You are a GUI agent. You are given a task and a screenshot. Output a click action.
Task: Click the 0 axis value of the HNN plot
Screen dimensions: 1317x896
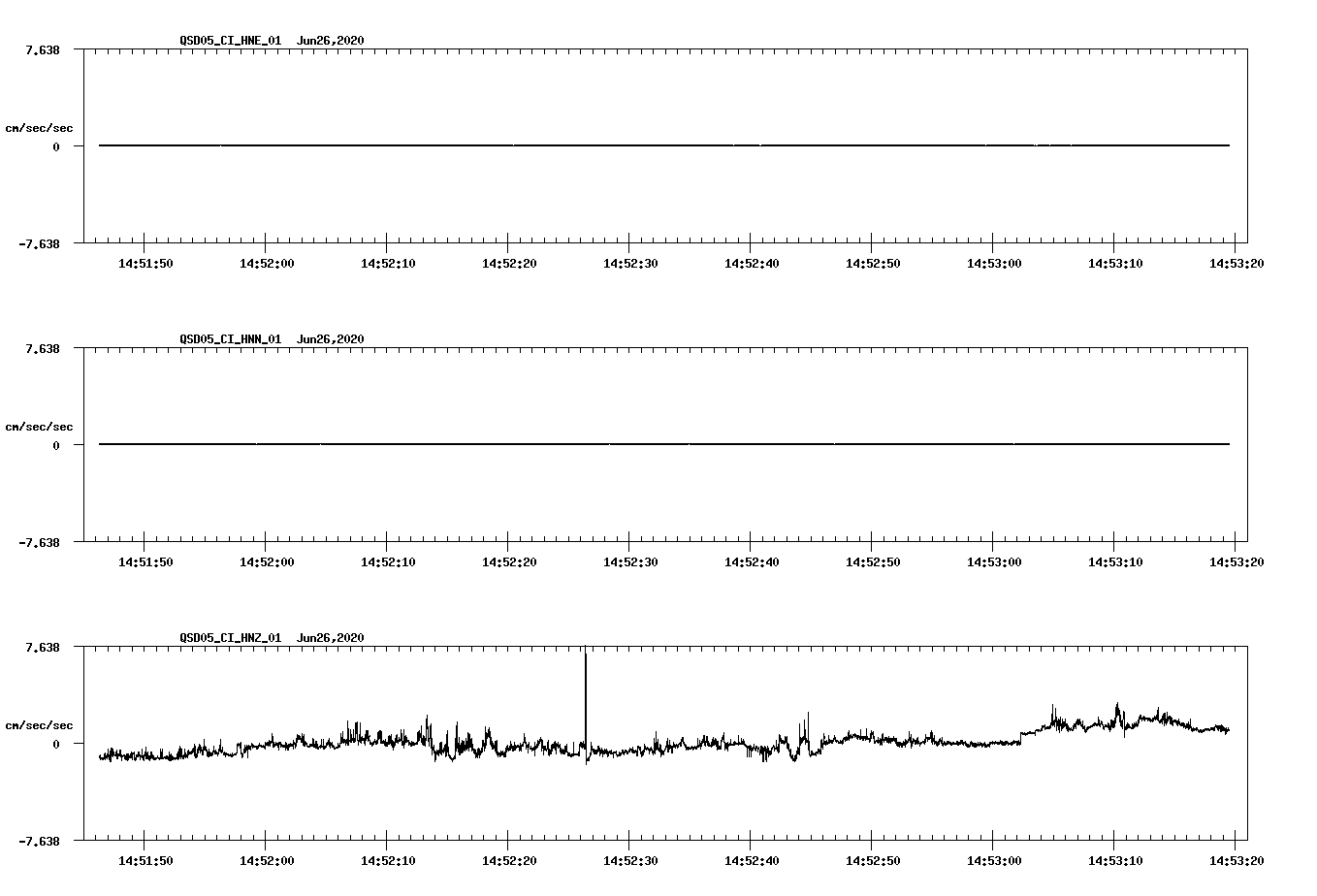coord(56,445)
